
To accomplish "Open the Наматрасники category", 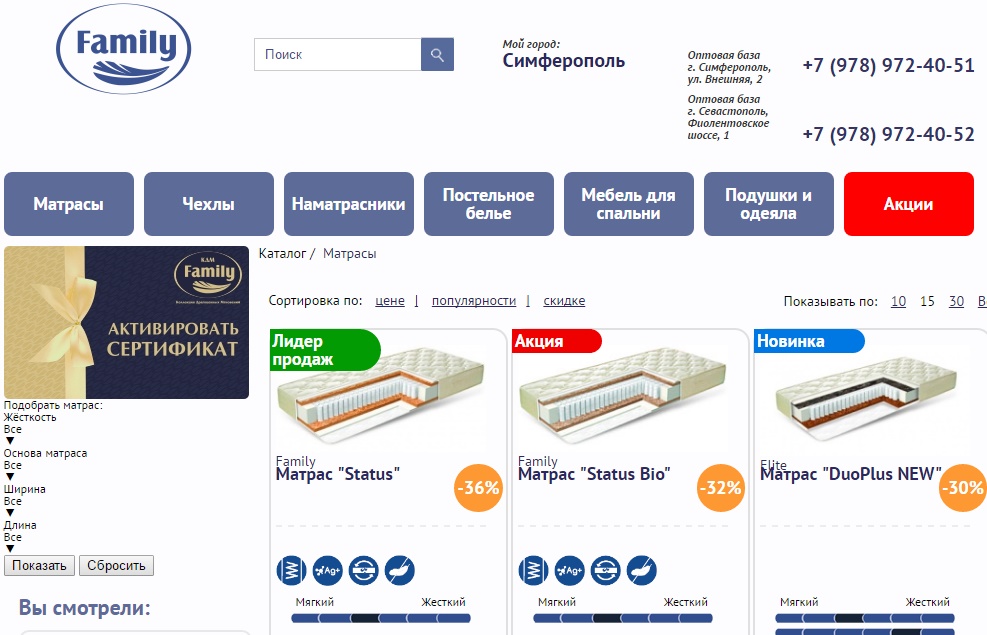I will click(x=349, y=204).
